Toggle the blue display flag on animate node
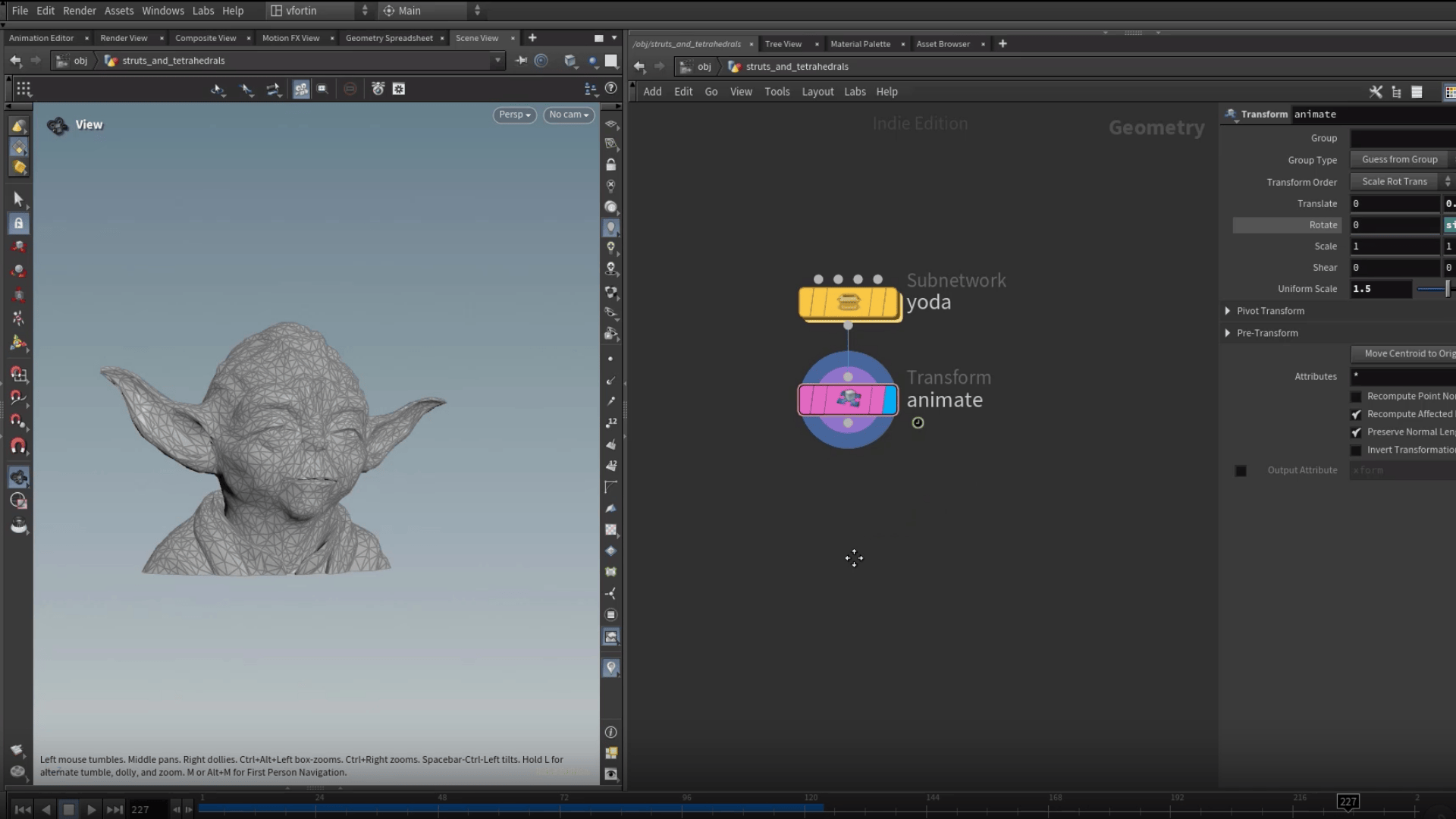This screenshot has height=819, width=1456. [890, 400]
